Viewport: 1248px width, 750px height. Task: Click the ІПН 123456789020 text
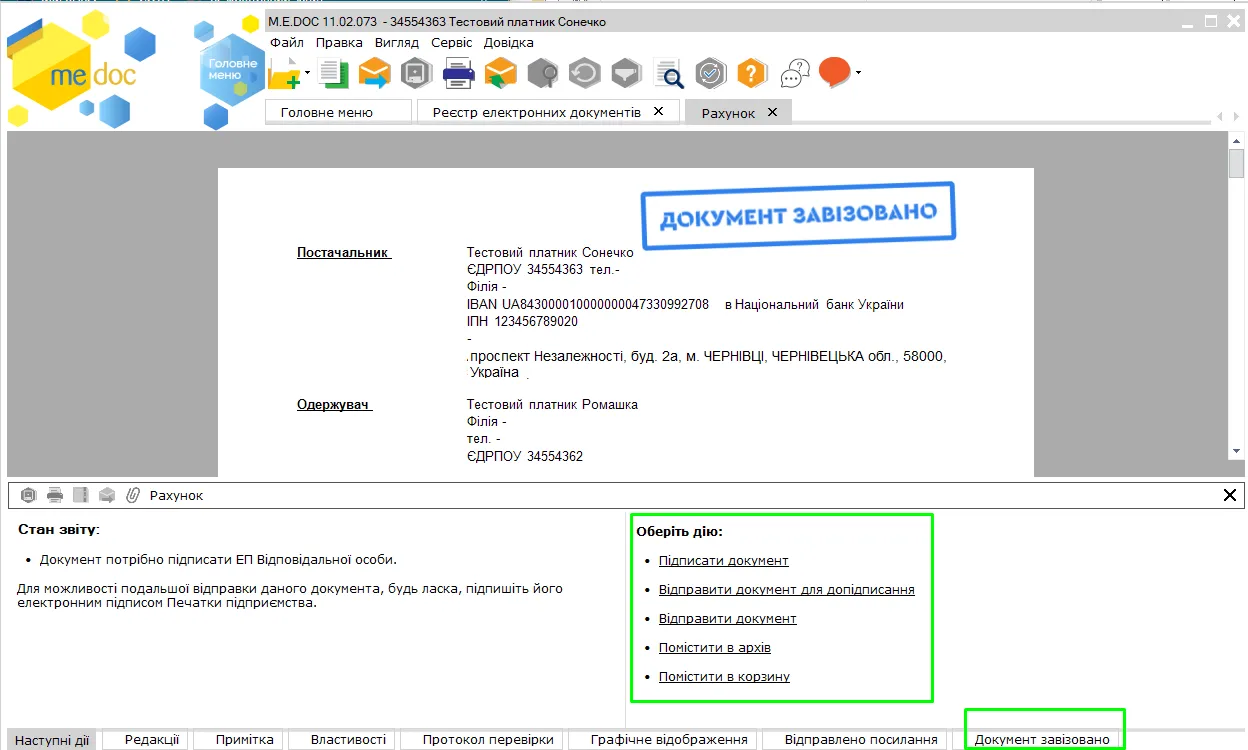[522, 322]
